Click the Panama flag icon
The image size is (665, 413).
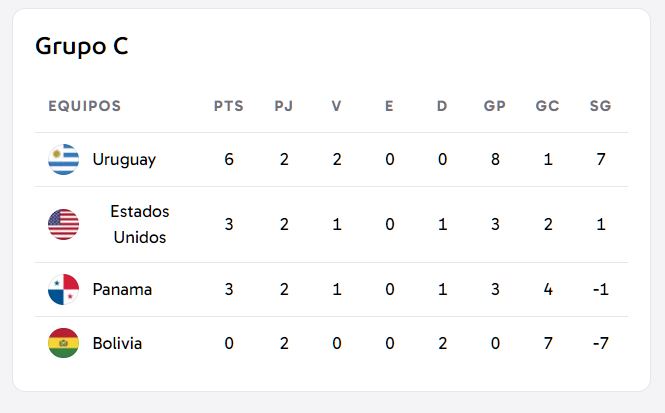tap(64, 289)
